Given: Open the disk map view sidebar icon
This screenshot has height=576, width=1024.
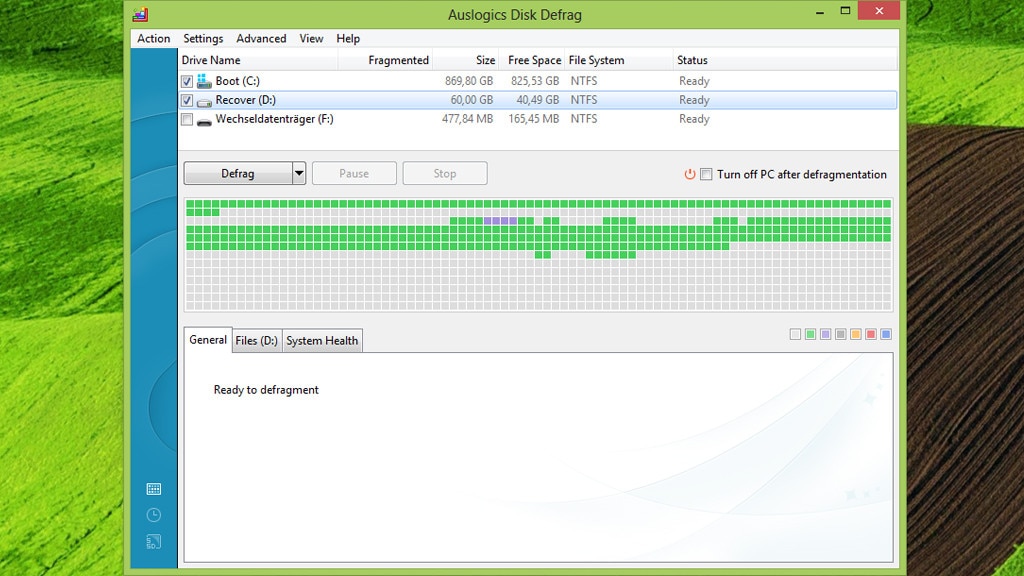Looking at the screenshot, I should 153,489.
